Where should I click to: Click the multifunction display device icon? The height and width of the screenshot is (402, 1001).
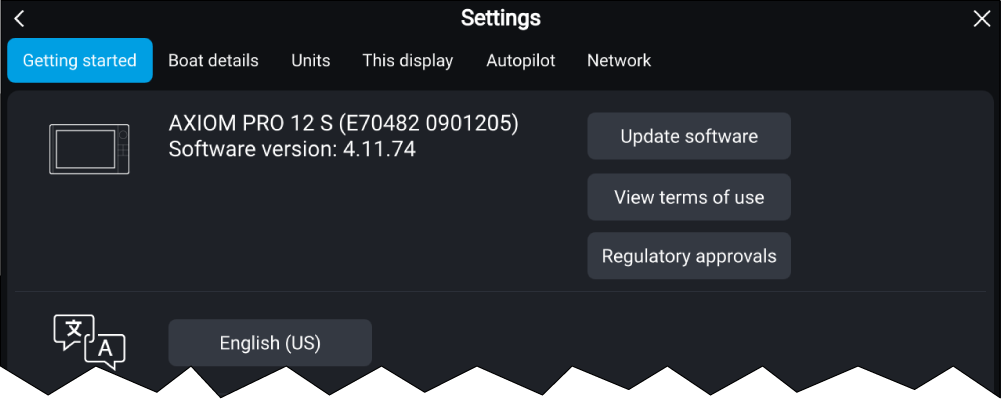click(89, 148)
